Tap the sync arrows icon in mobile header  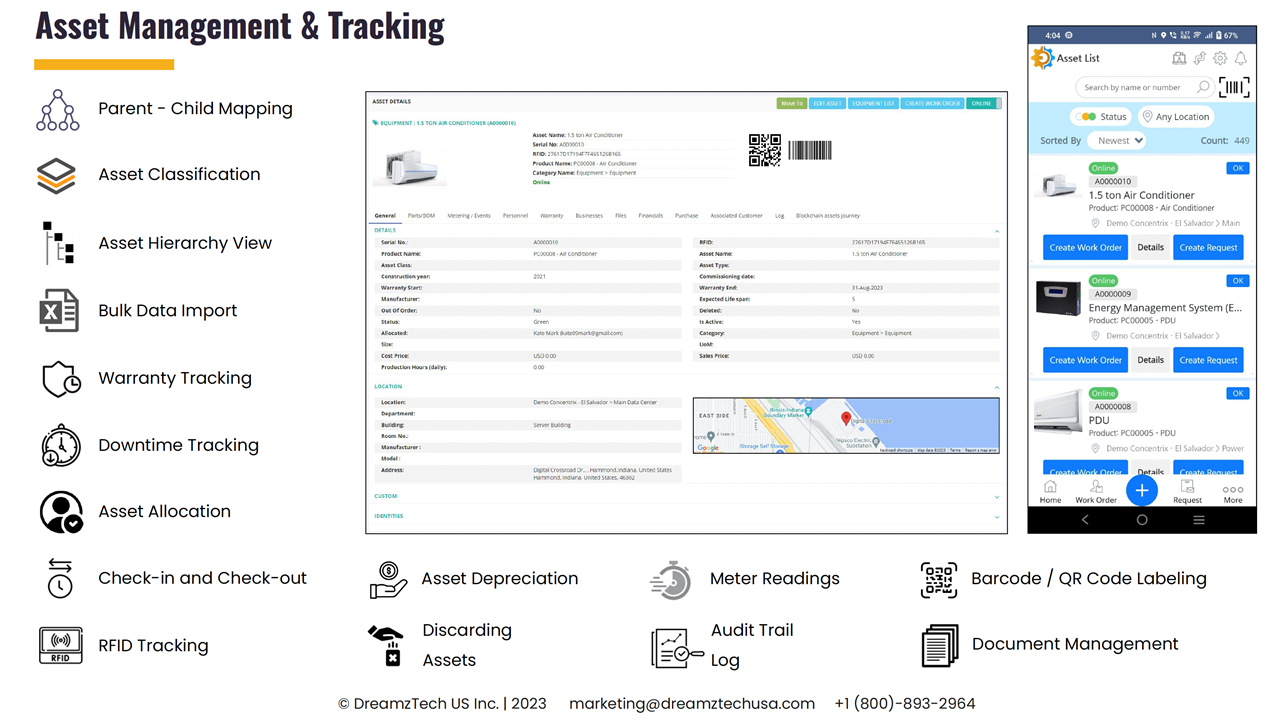coord(1200,58)
